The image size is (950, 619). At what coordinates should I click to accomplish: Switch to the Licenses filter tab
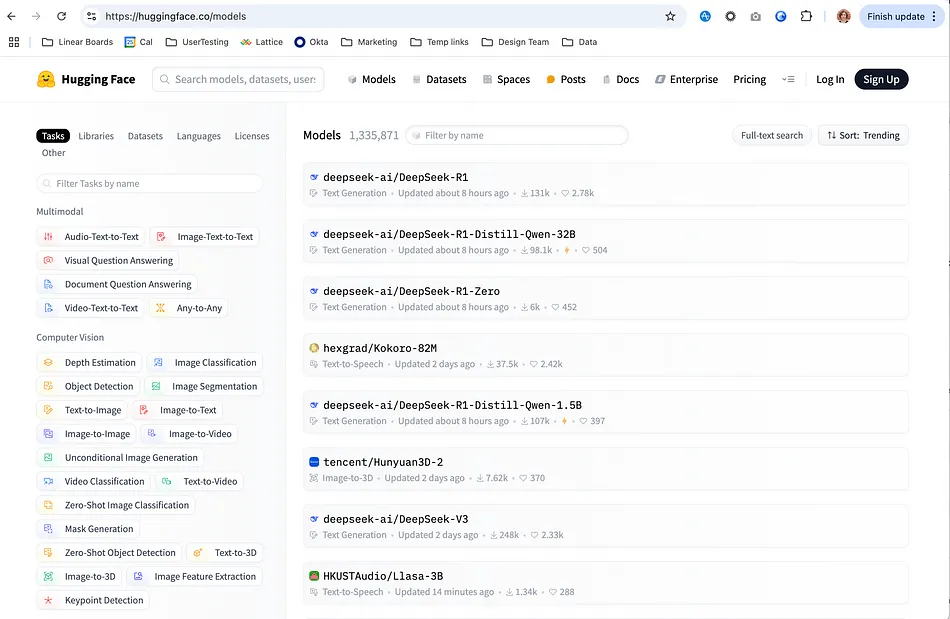252,136
